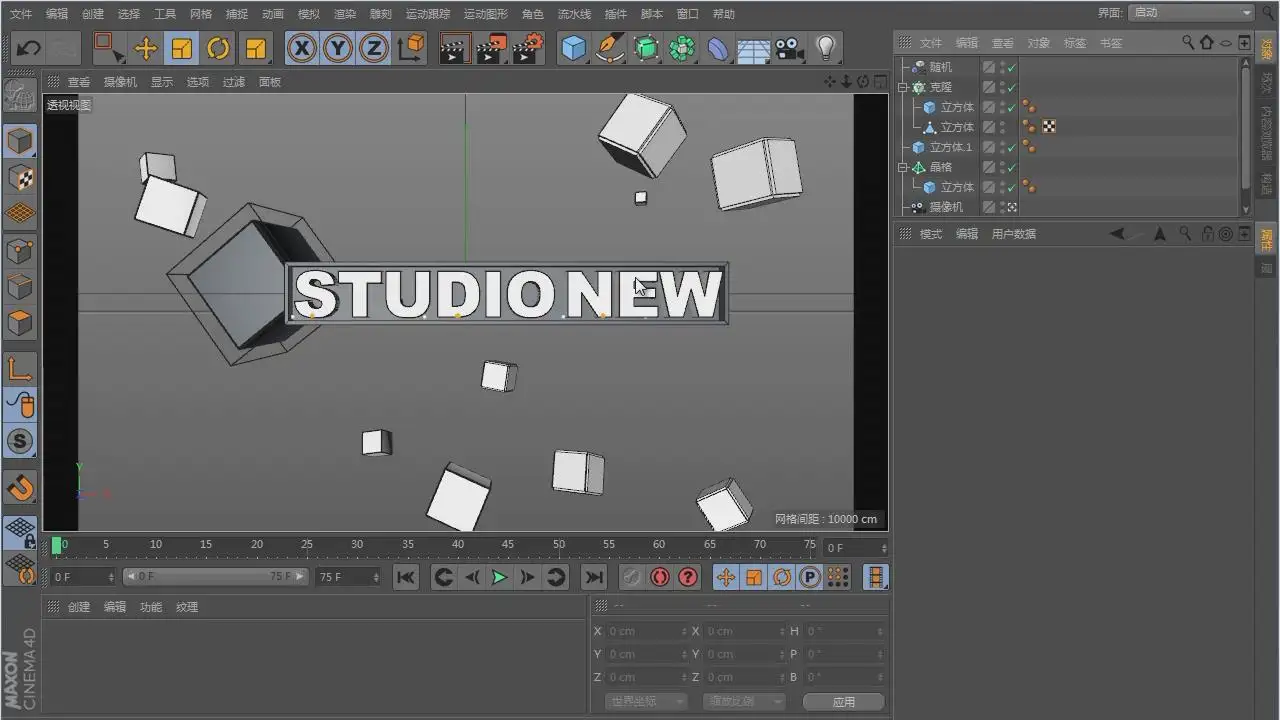This screenshot has width=1280, height=720.
Task: Toggle the green checkmark for 立方体.1
Action: click(1011, 148)
